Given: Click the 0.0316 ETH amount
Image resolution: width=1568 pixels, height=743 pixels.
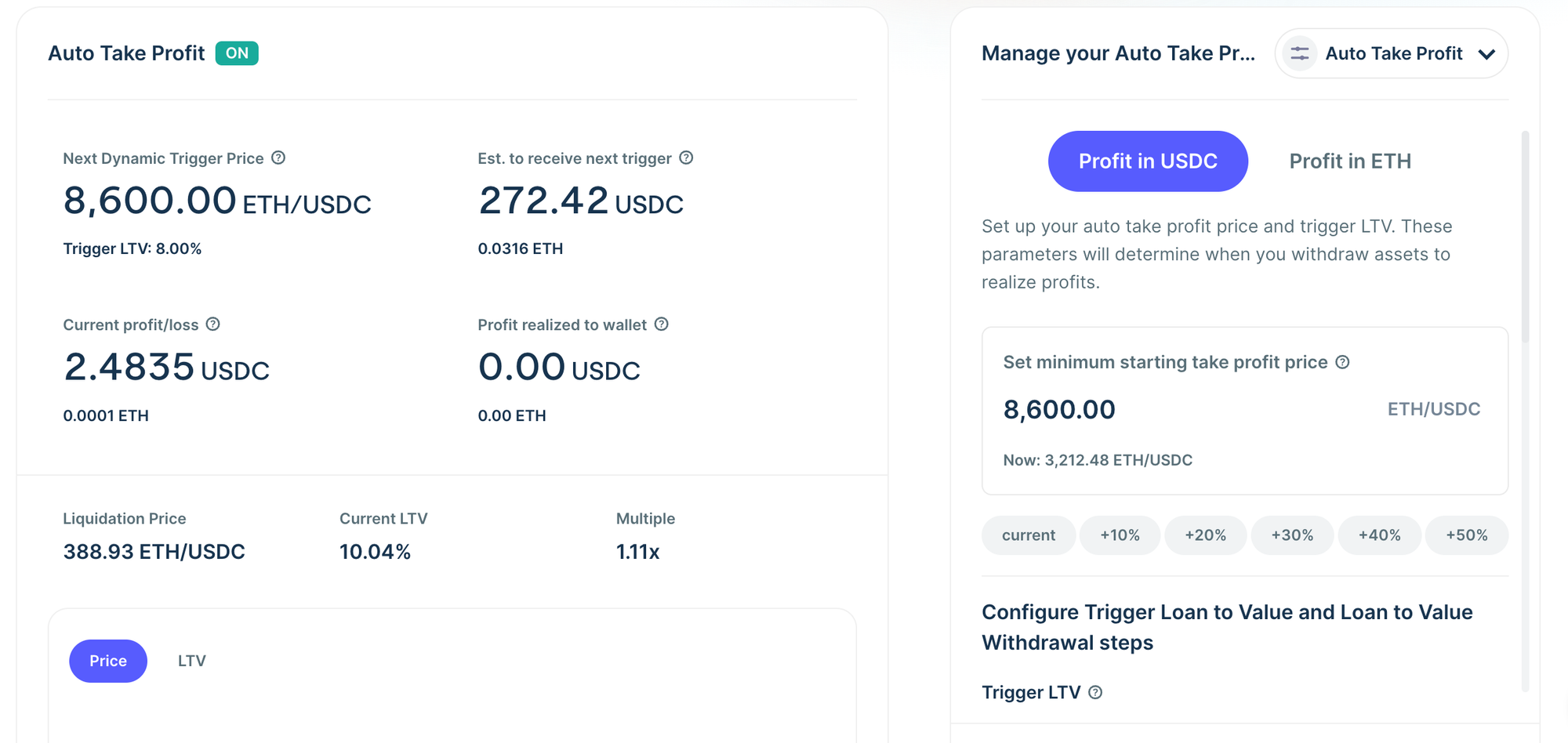Looking at the screenshot, I should click(521, 248).
